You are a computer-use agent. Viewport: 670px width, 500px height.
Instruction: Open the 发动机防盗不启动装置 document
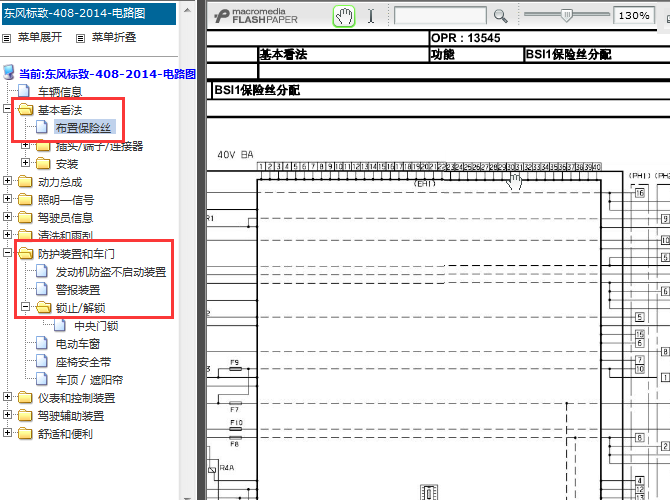[x=111, y=272]
